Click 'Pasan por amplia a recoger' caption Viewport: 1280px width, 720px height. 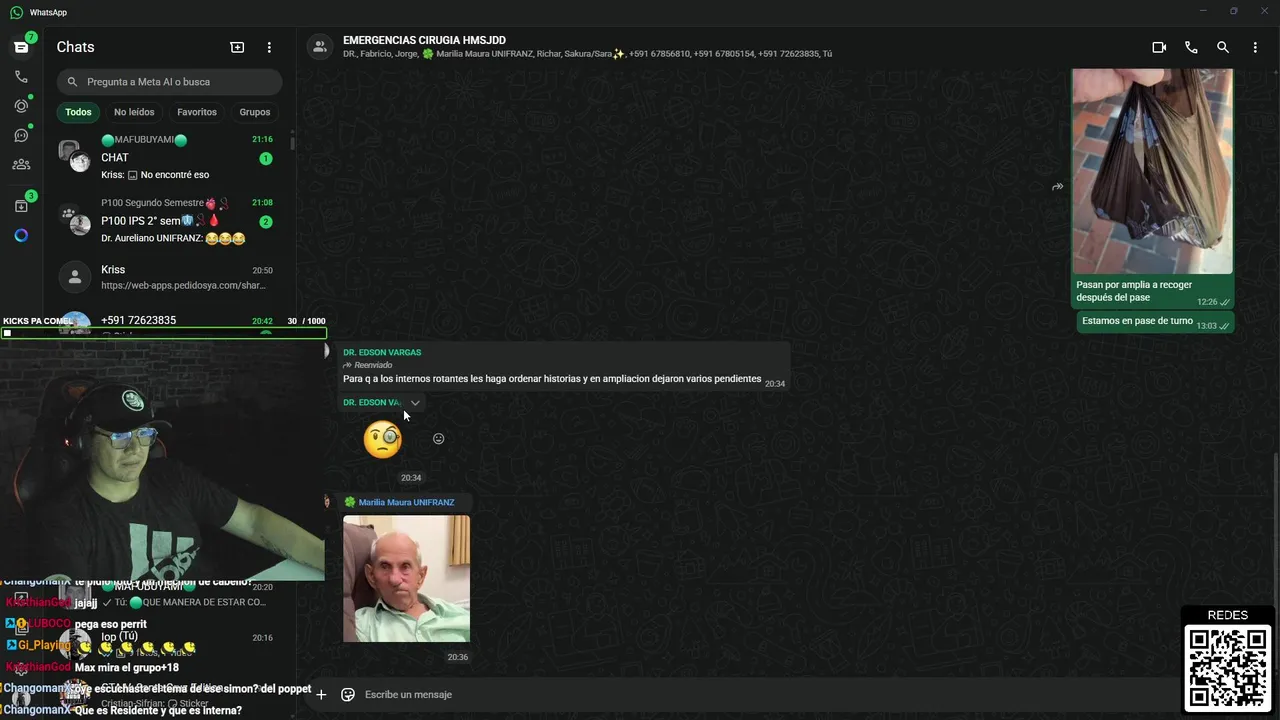pyautogui.click(x=1134, y=291)
